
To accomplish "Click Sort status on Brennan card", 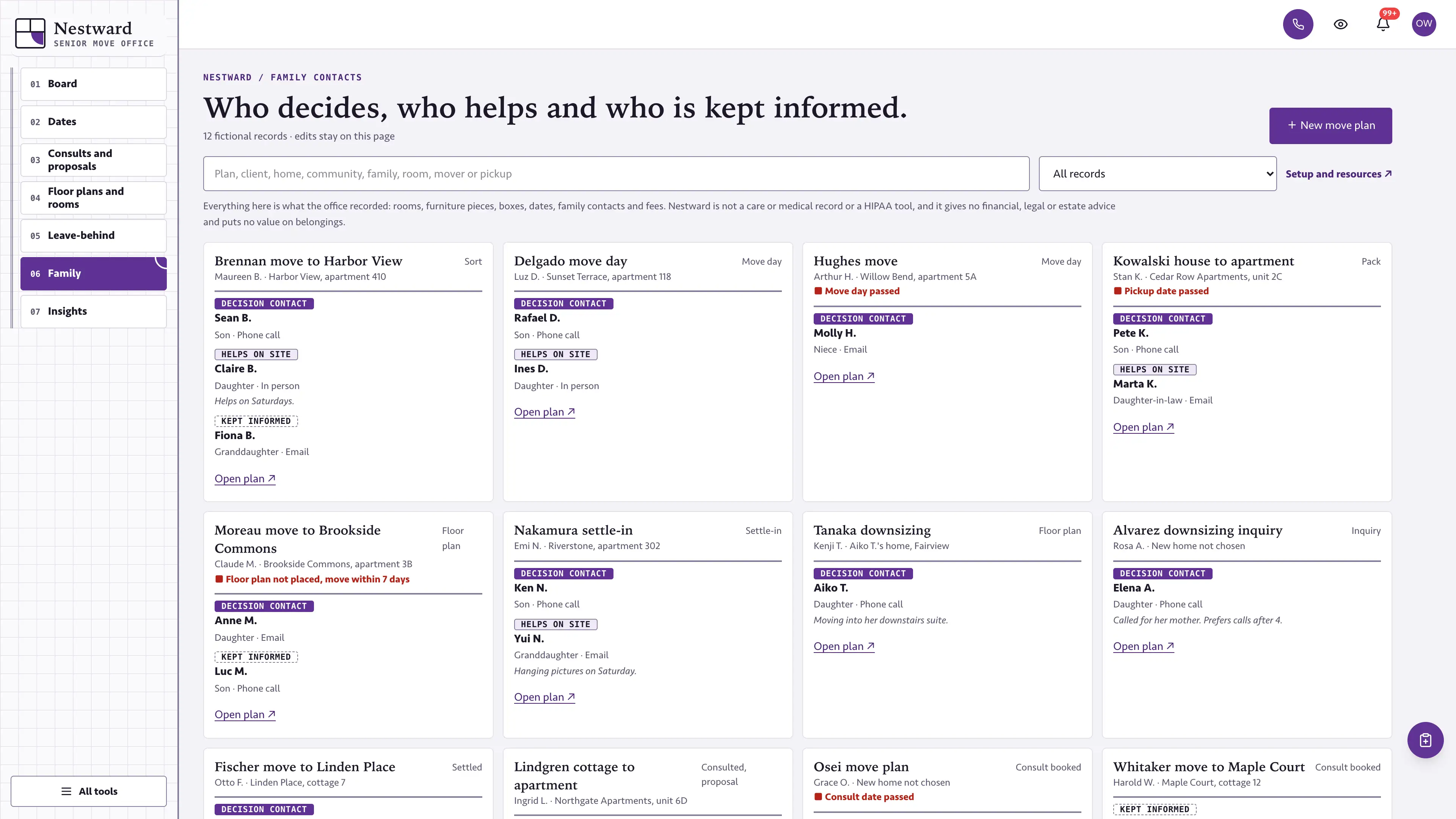I will point(473,262).
